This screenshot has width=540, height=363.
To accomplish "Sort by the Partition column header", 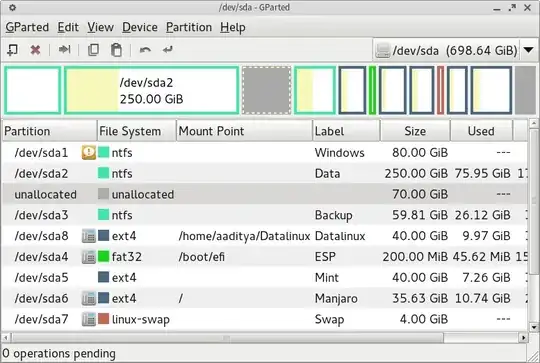I will pyautogui.click(x=50, y=131).
